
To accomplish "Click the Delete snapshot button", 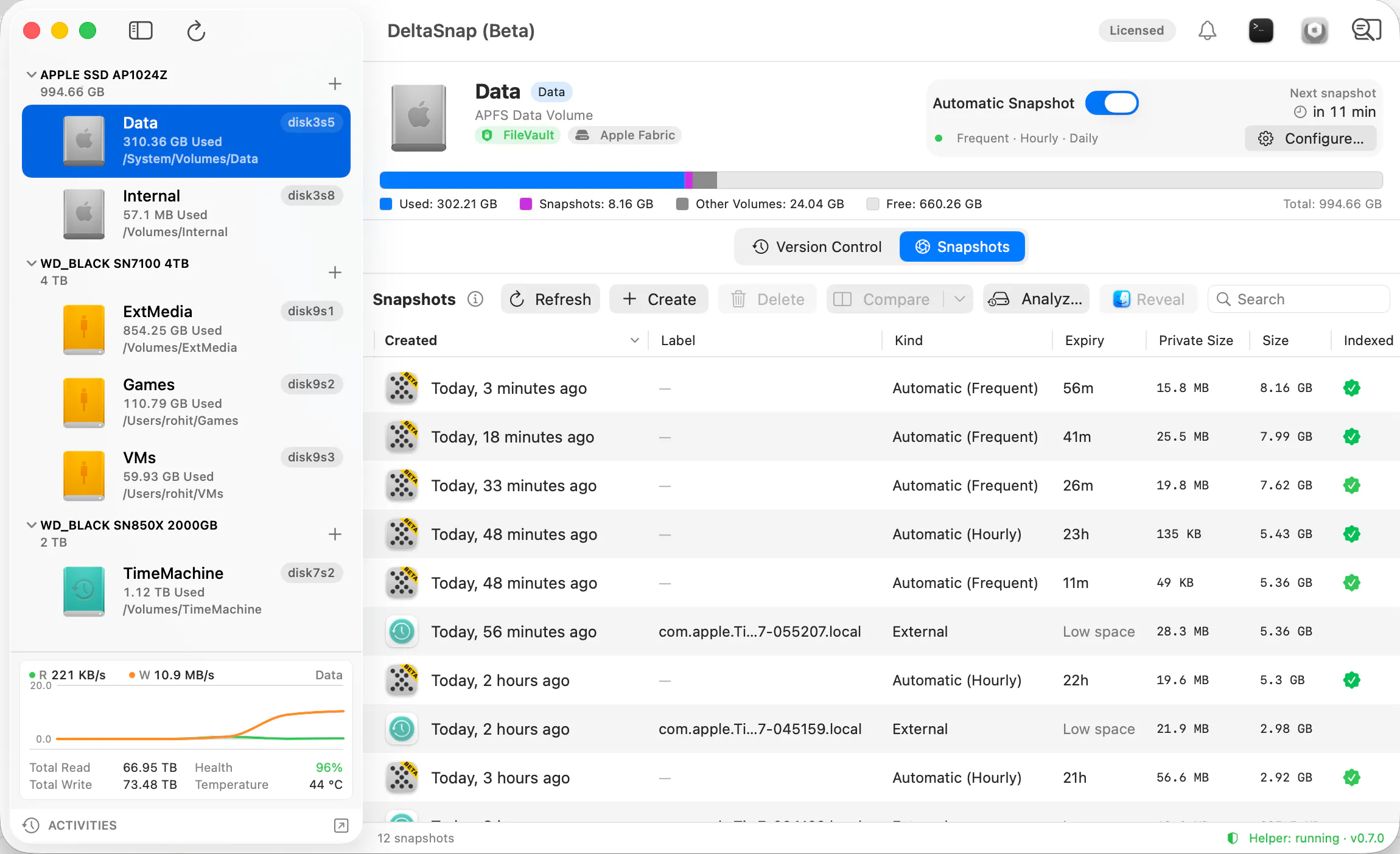I will pyautogui.click(x=767, y=299).
